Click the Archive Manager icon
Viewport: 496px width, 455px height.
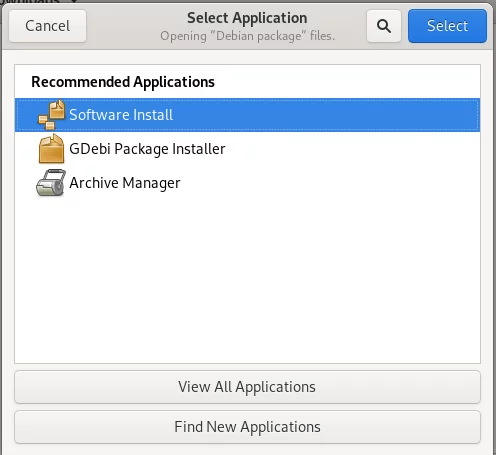coord(51,183)
